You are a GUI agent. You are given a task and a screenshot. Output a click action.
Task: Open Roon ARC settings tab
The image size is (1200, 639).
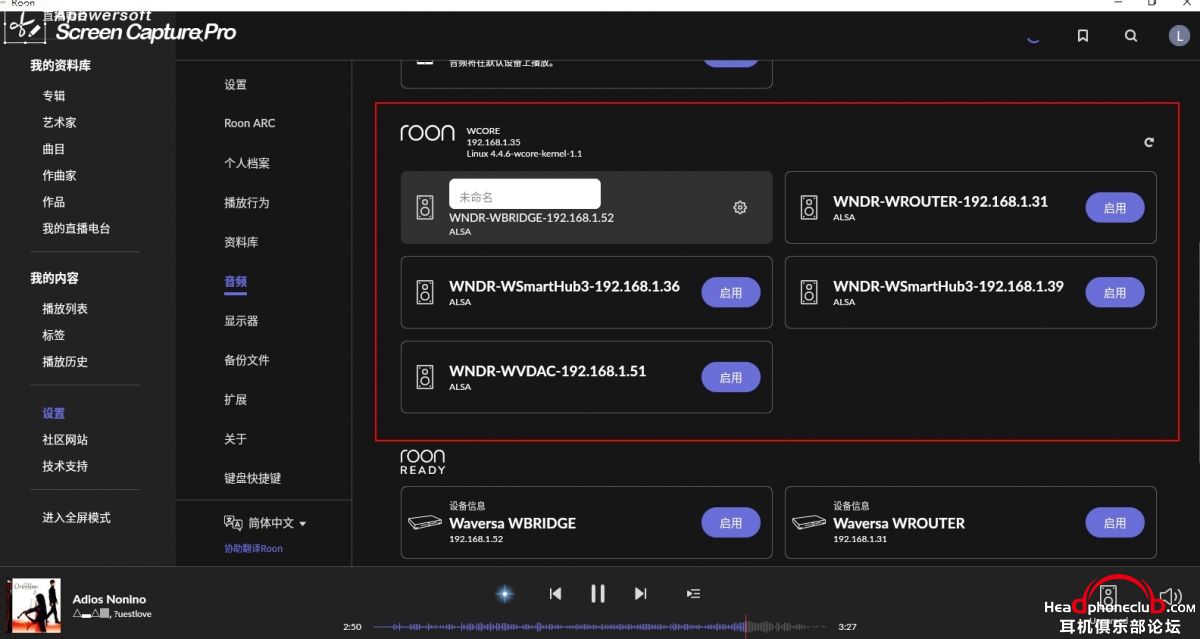249,123
